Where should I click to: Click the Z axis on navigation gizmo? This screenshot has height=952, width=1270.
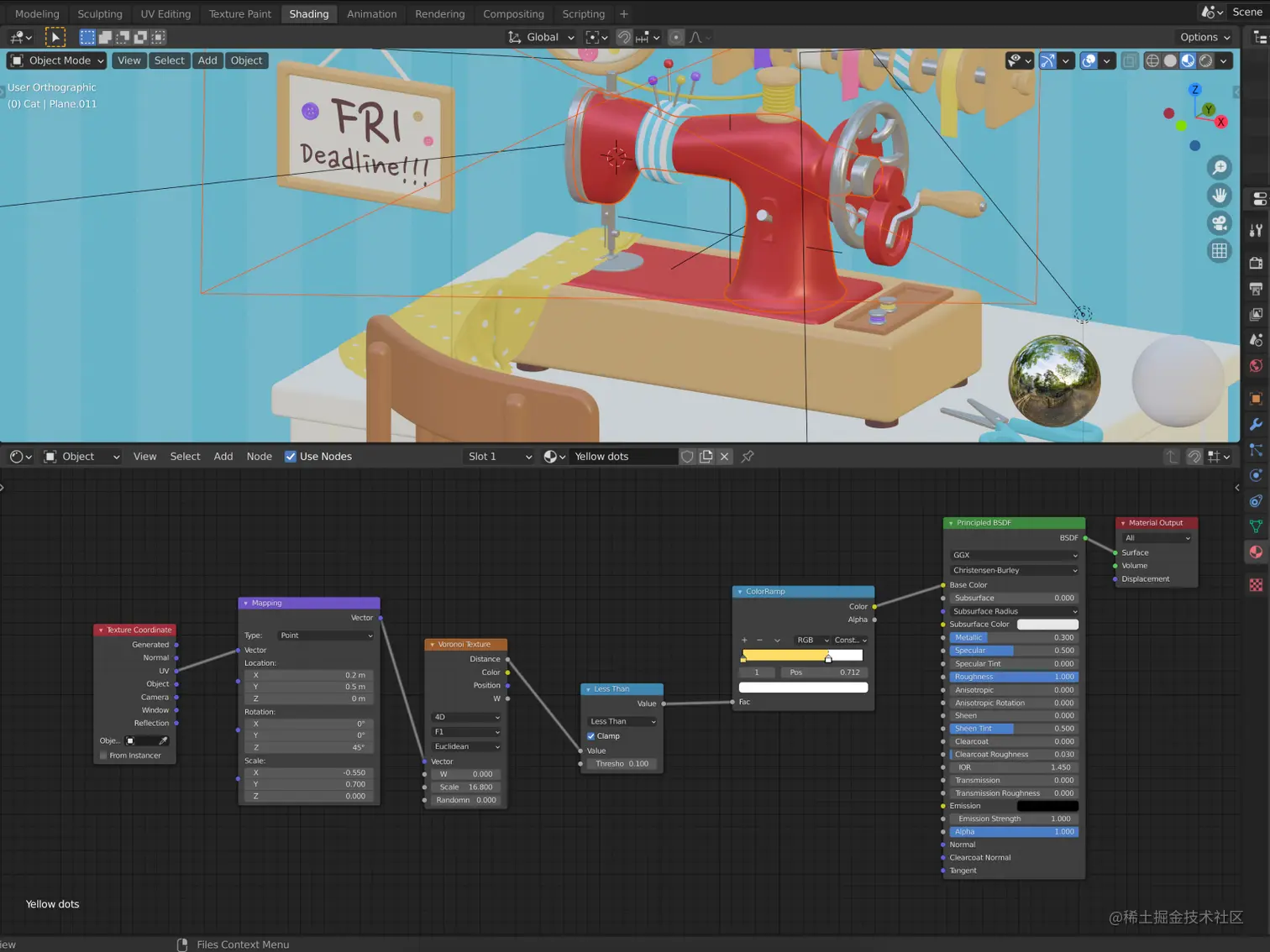pos(1194,90)
